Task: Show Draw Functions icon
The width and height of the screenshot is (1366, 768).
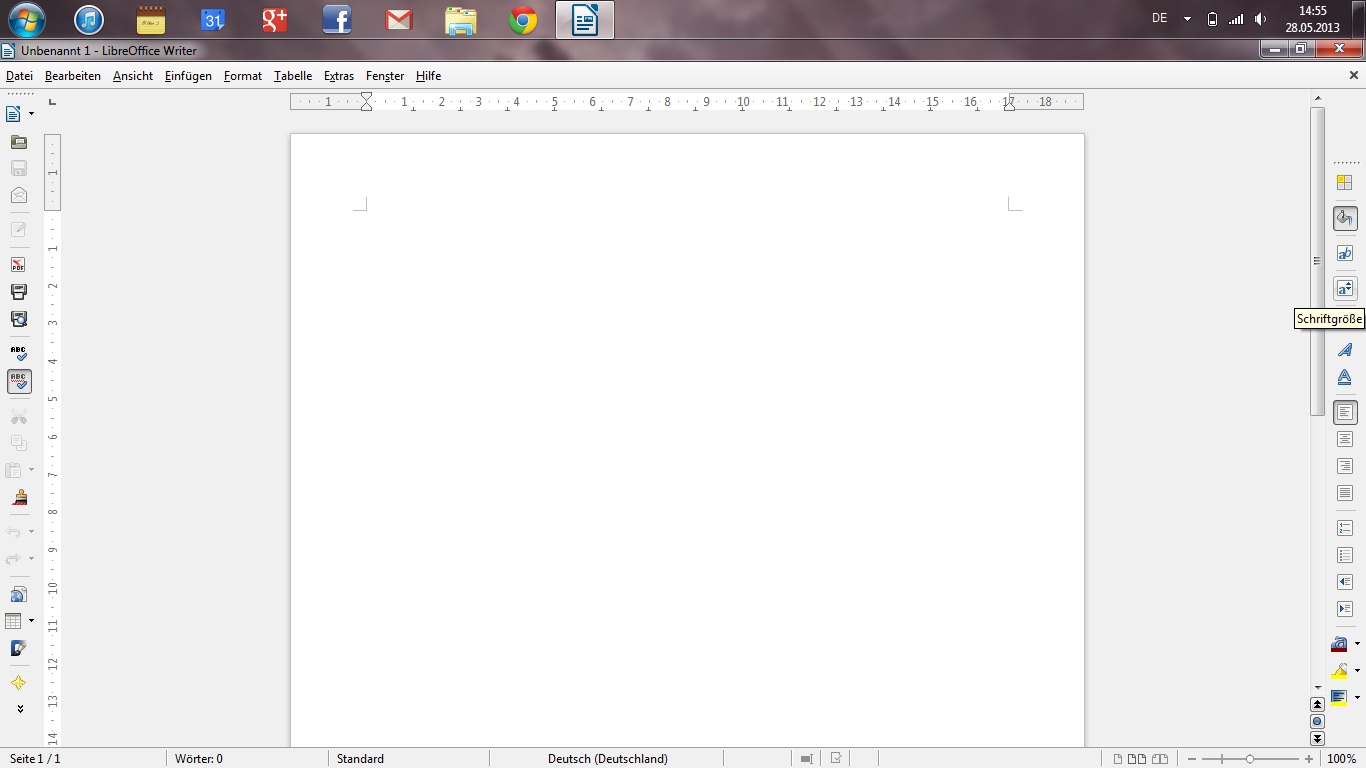Action: click(x=18, y=648)
